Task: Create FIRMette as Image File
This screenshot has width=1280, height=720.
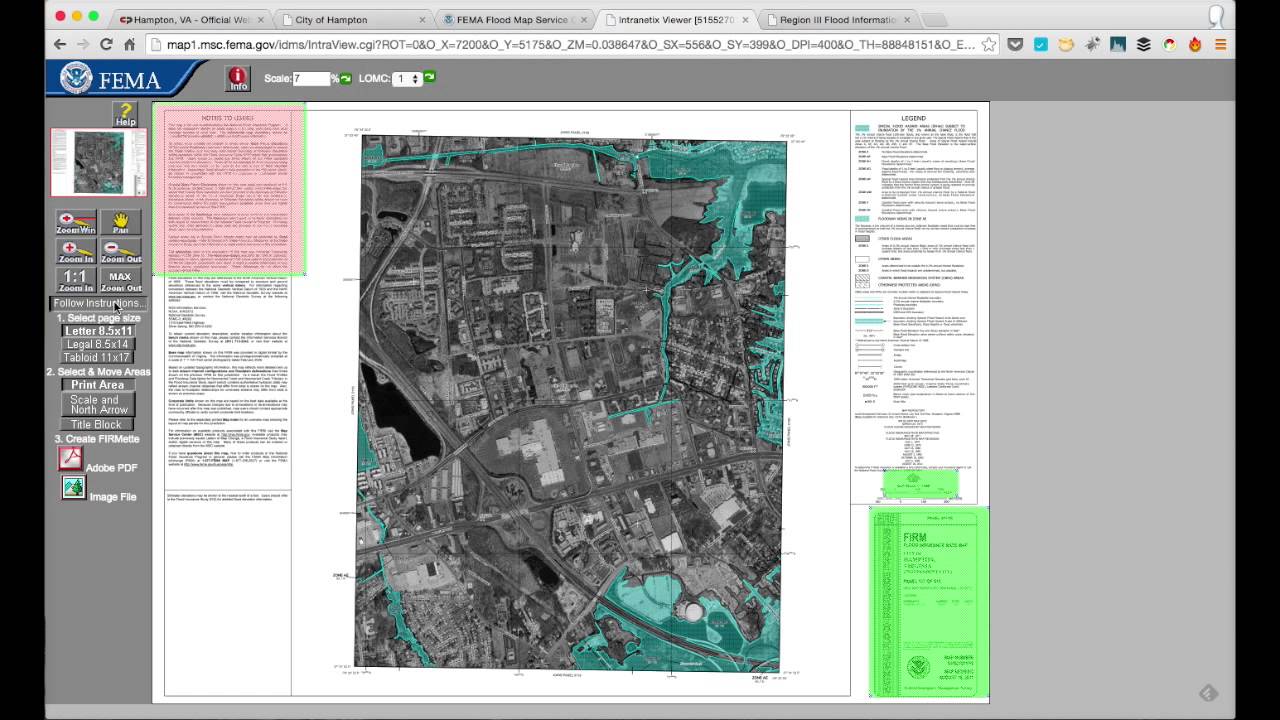Action: [x=73, y=487]
